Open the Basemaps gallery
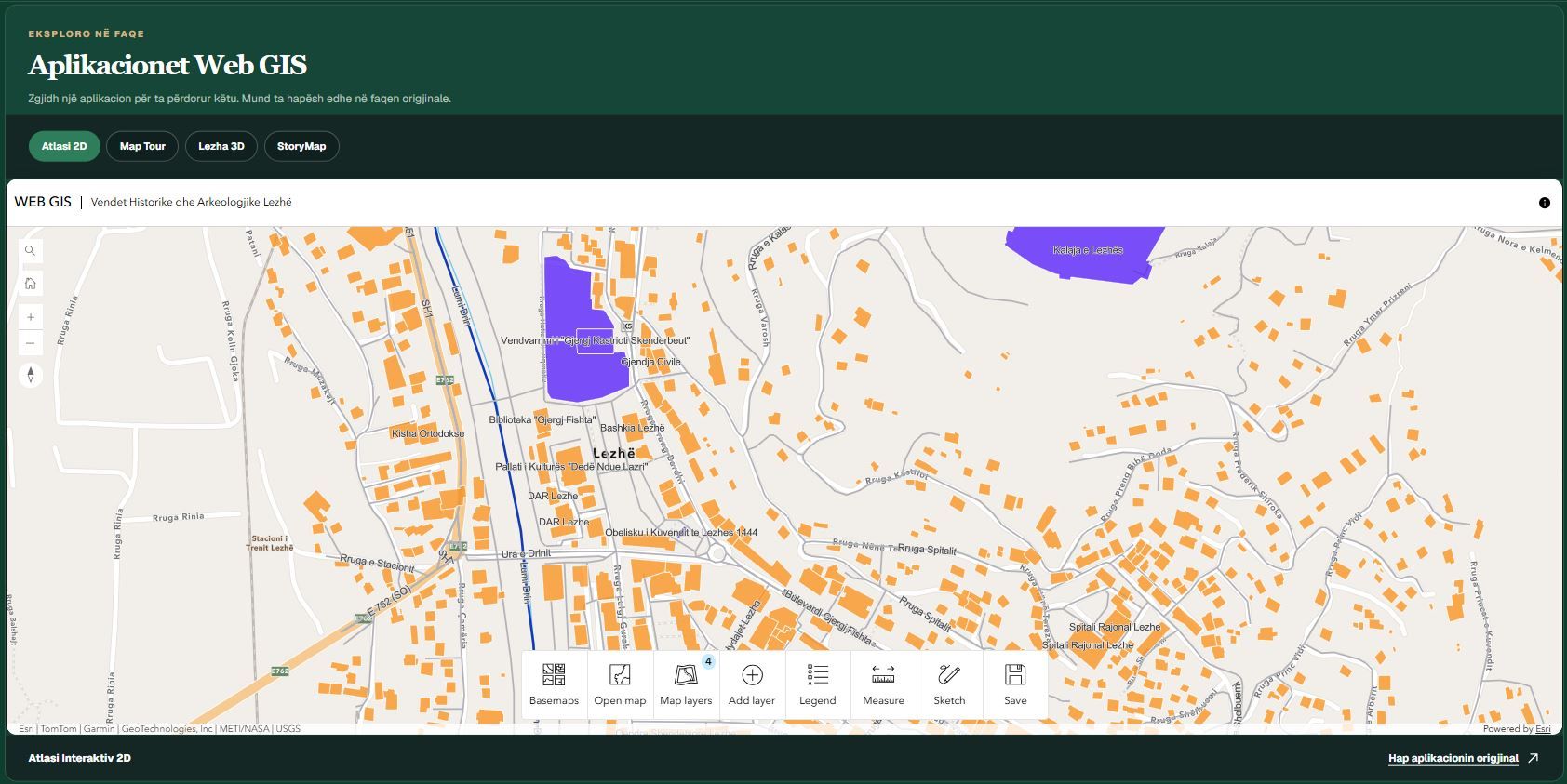 (x=554, y=684)
